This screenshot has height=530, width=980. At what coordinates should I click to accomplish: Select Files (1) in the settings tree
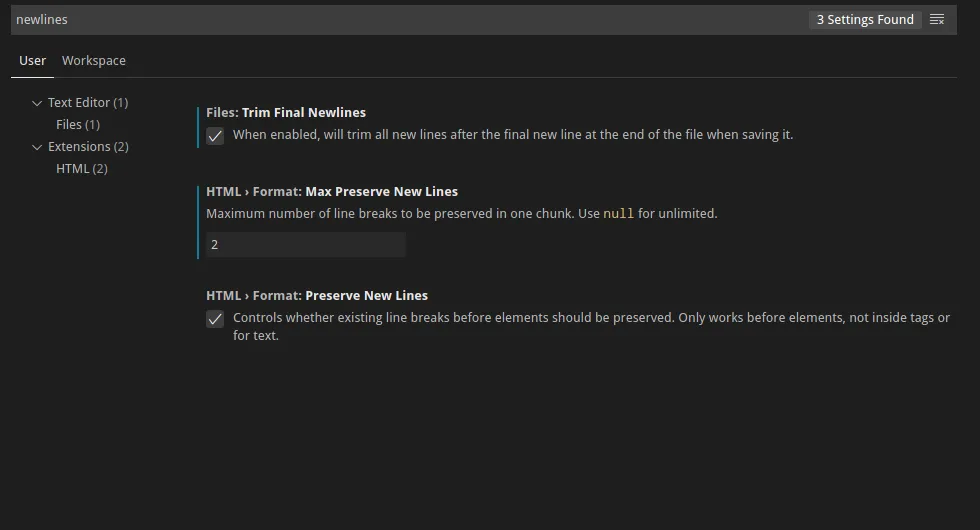[x=78, y=125]
